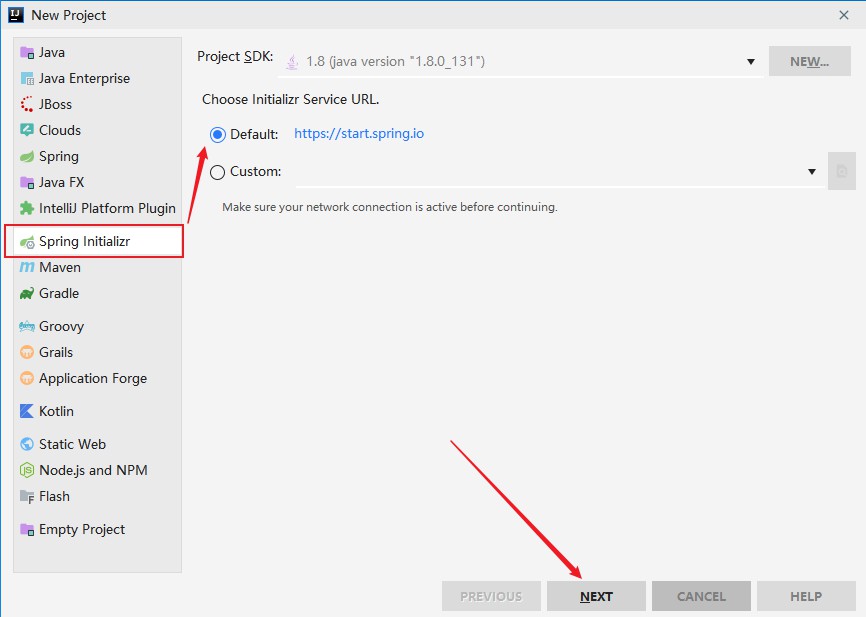Image resolution: width=866 pixels, height=617 pixels.
Task: Click the Application Forge icon
Action: (27, 378)
